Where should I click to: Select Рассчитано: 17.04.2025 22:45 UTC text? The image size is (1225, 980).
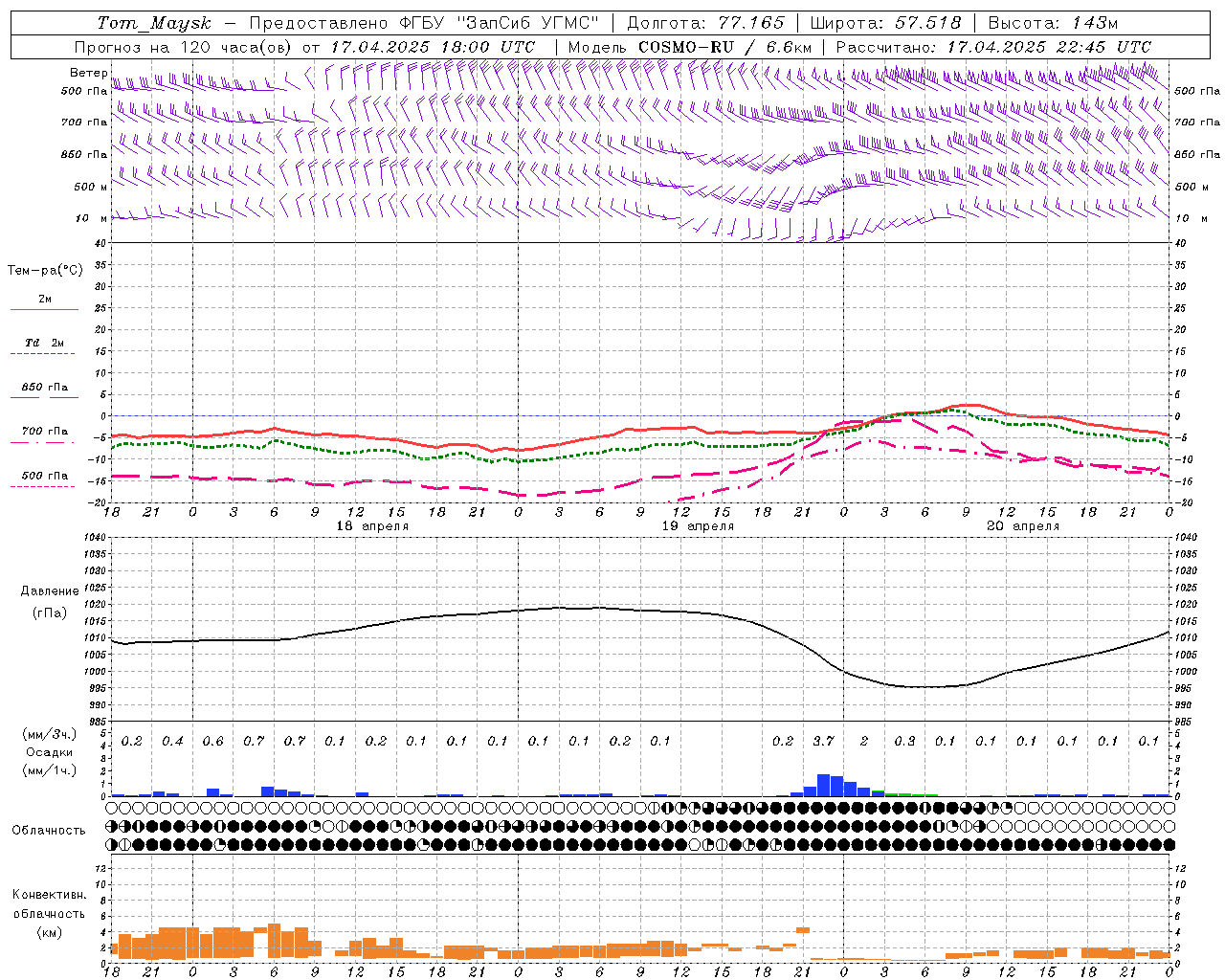pyautogui.click(x=993, y=47)
